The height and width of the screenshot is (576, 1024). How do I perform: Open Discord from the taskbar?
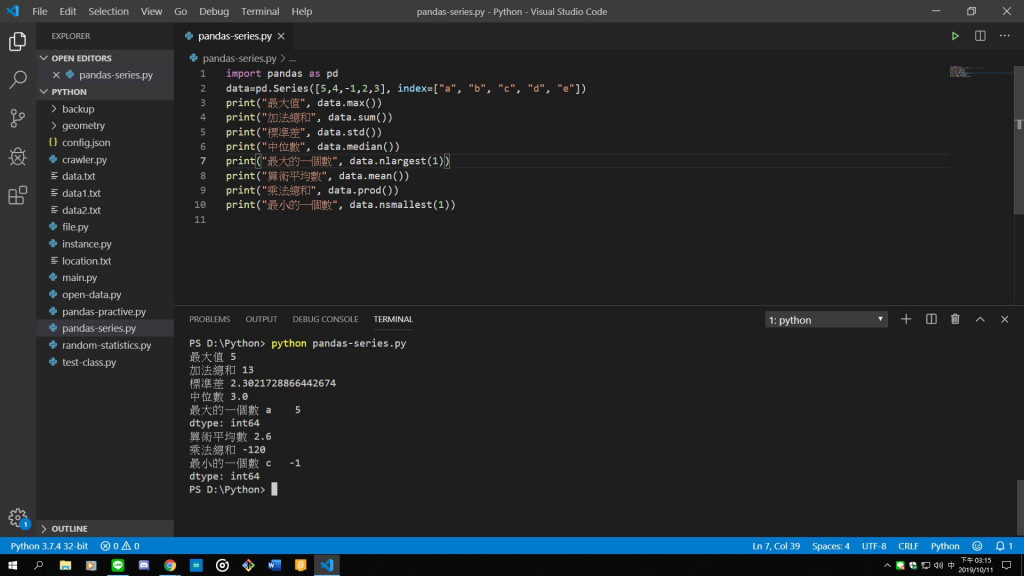[144, 565]
